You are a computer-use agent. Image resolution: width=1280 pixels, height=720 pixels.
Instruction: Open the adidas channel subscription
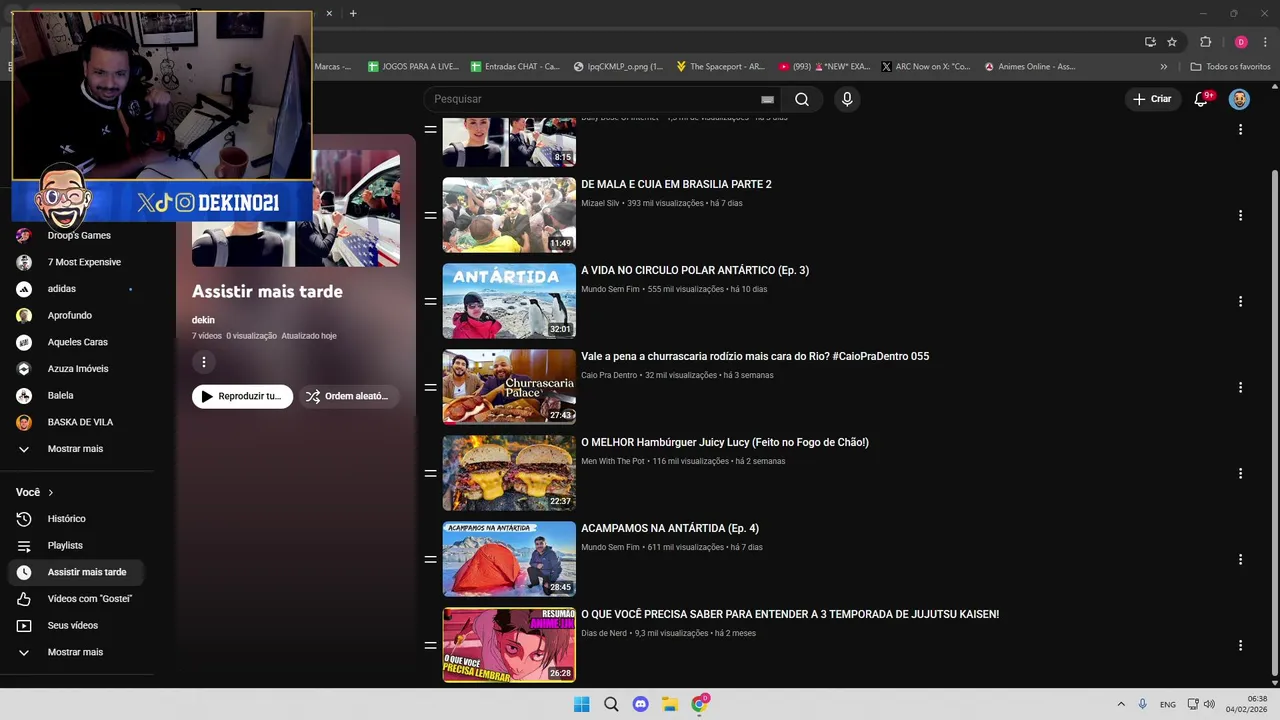click(x=77, y=289)
